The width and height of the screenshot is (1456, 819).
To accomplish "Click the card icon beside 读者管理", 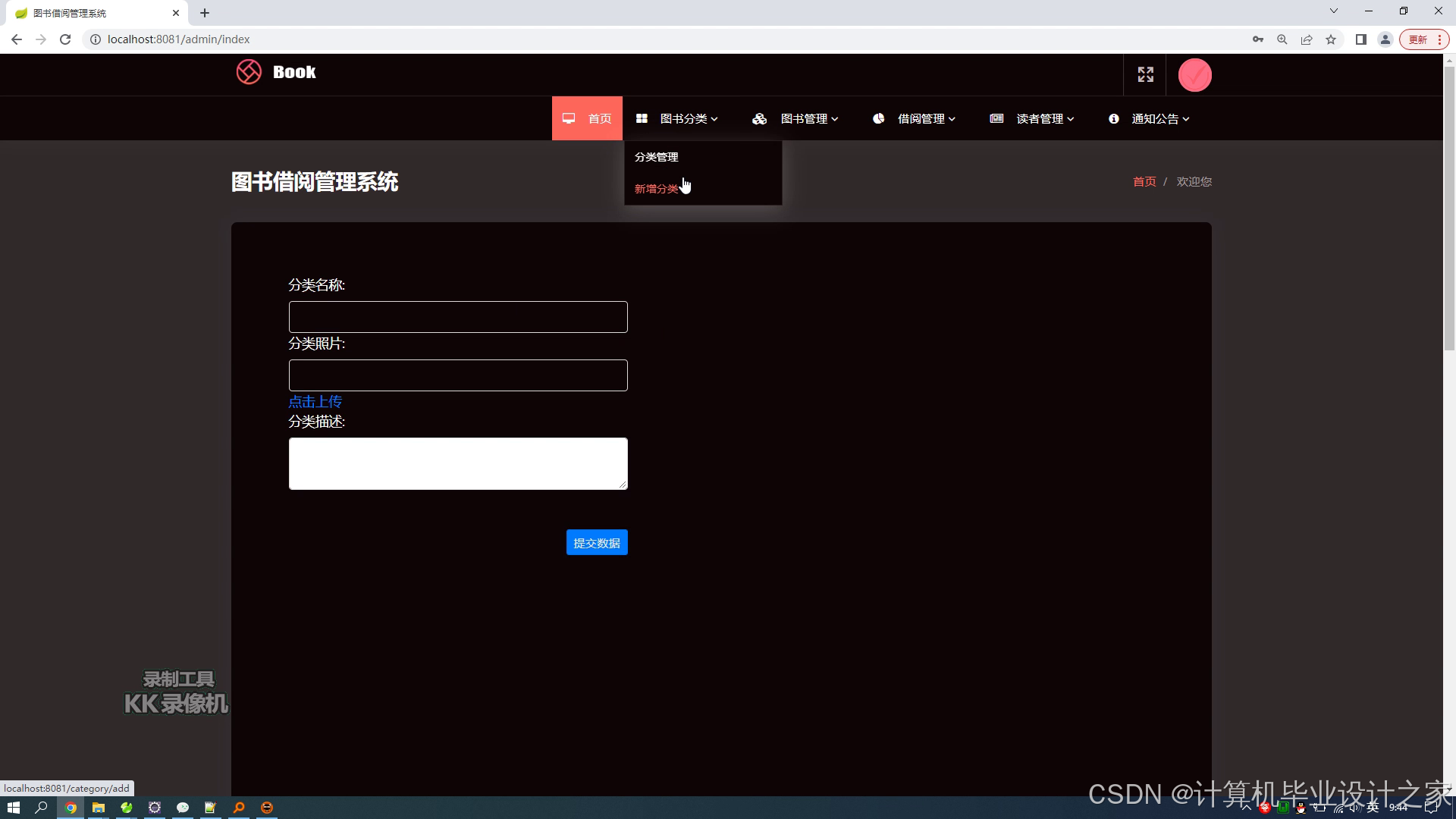I will (996, 118).
